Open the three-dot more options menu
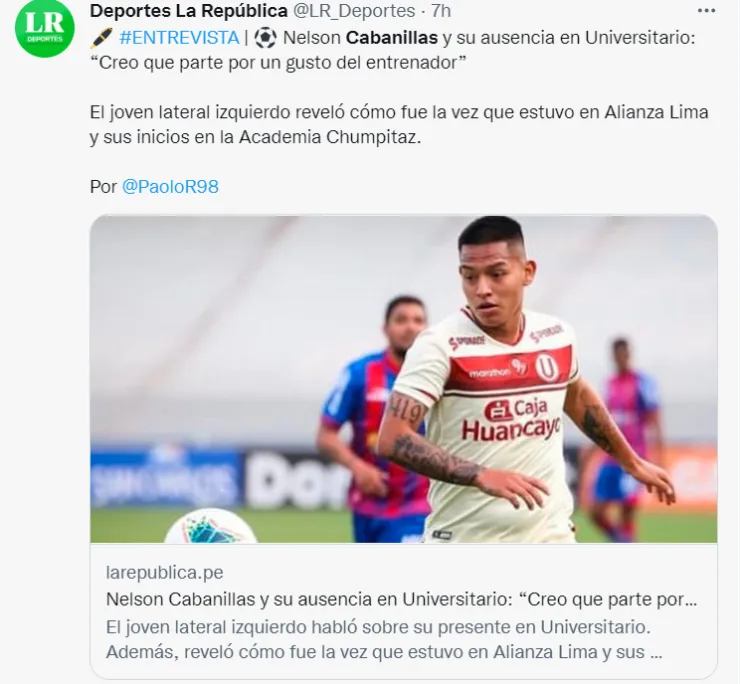This screenshot has width=740, height=684. [x=706, y=11]
